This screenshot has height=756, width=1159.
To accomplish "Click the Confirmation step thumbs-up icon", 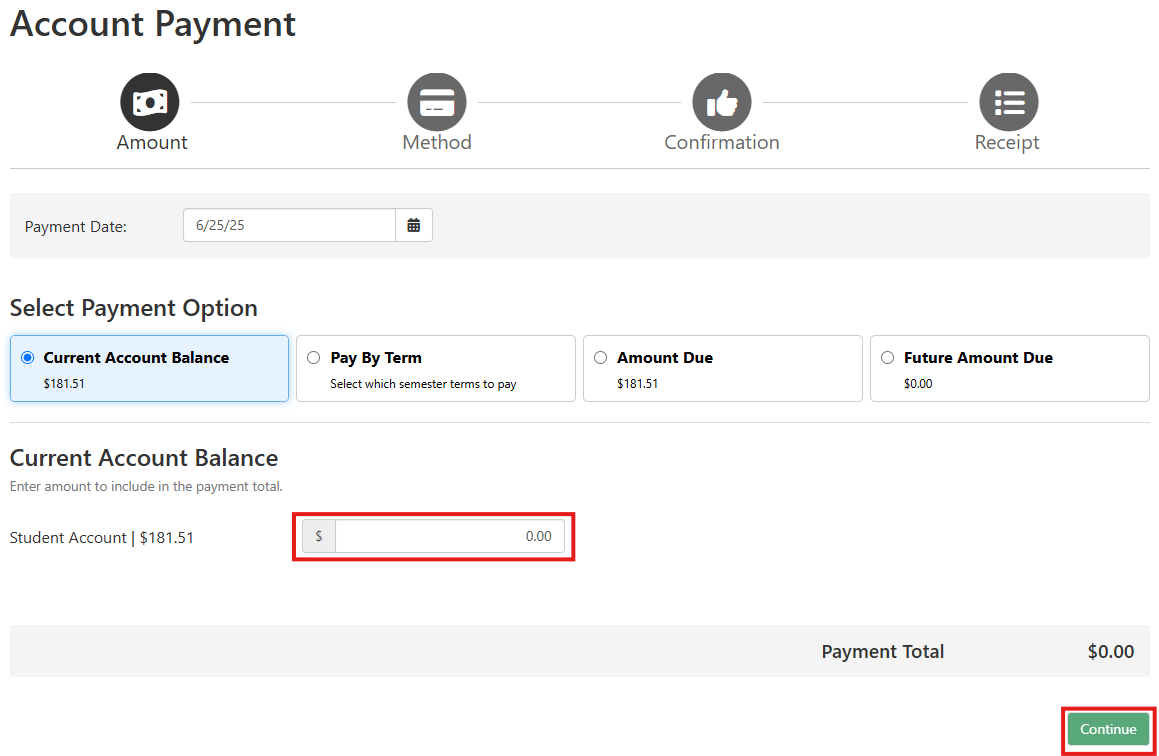I will pyautogui.click(x=722, y=102).
